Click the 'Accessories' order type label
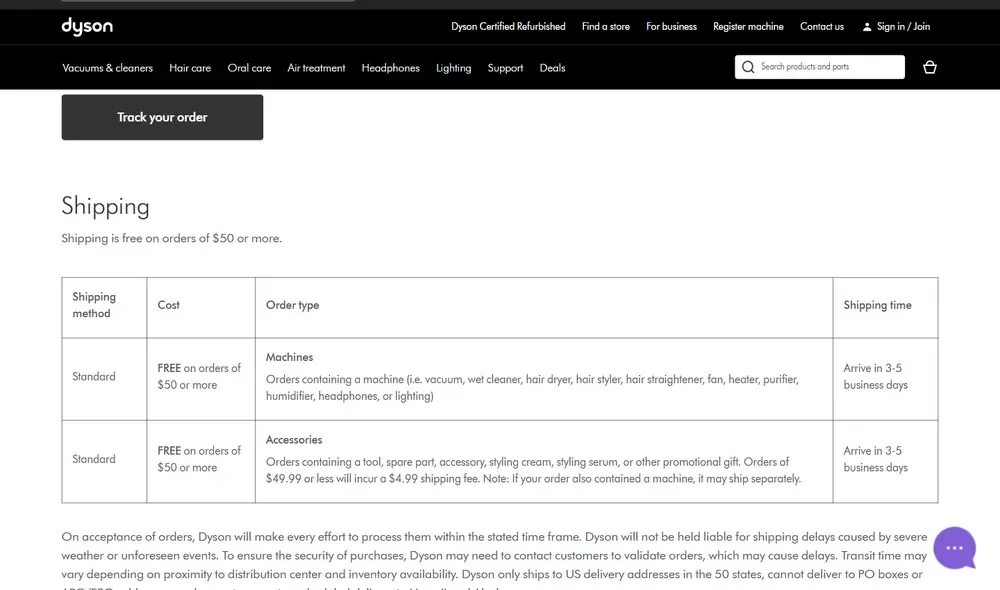The image size is (1000, 590). click(x=294, y=439)
